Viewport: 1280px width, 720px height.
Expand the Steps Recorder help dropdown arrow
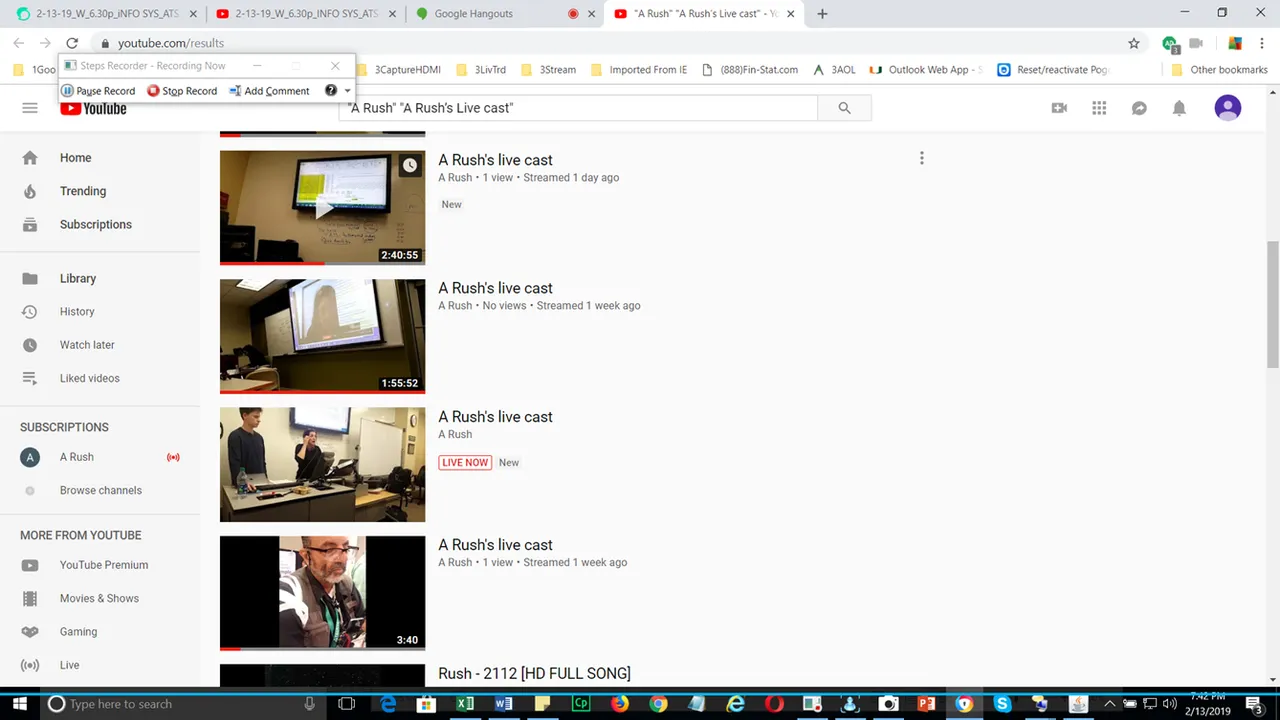click(348, 91)
